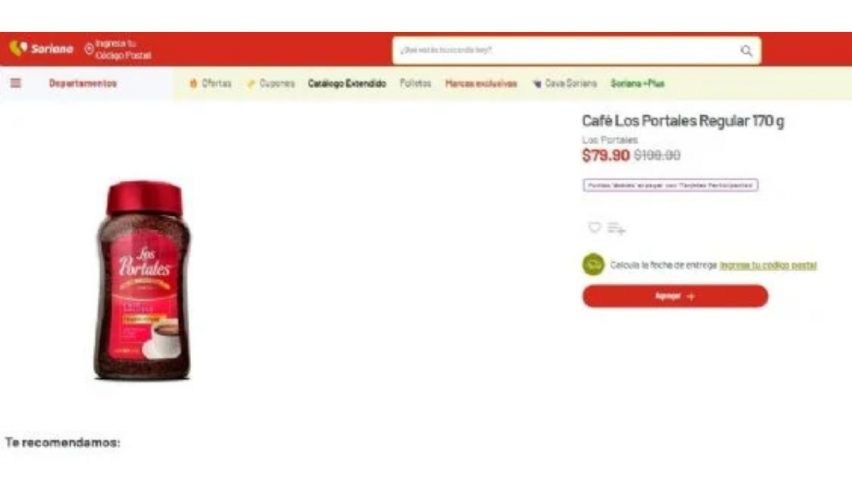The image size is (852, 502).
Task: Open the hamburger menu icon
Action: click(x=16, y=83)
